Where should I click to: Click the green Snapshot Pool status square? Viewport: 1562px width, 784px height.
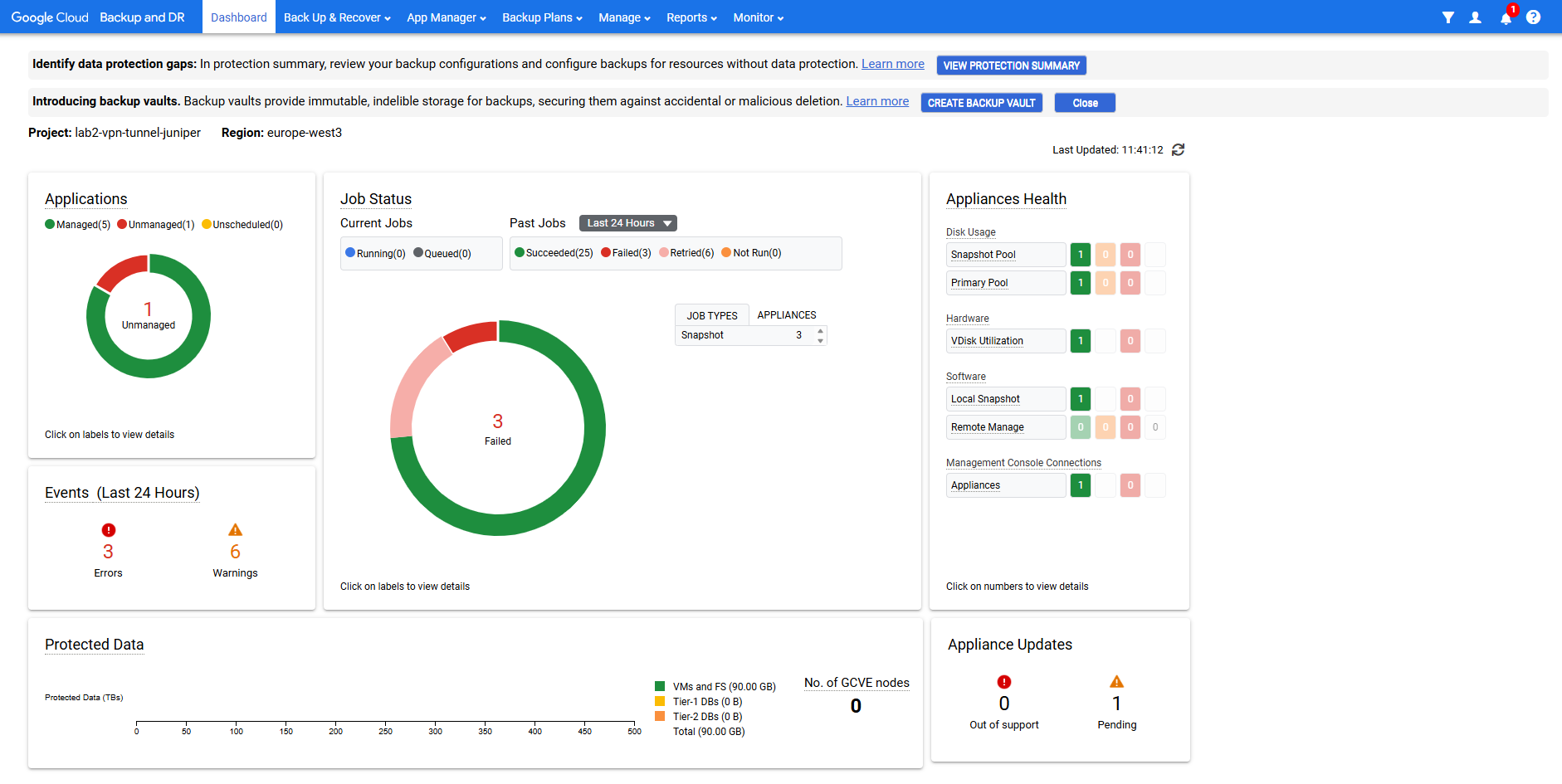tap(1080, 255)
